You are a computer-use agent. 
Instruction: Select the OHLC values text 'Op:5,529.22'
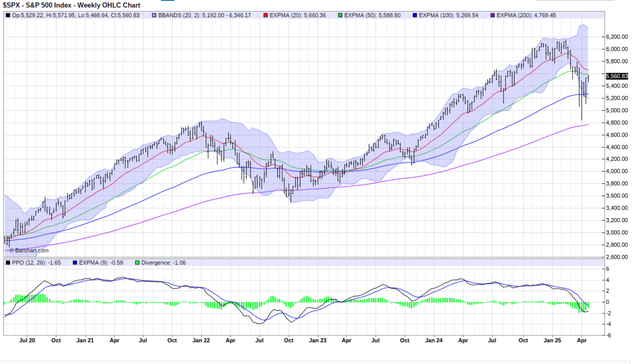26,16
